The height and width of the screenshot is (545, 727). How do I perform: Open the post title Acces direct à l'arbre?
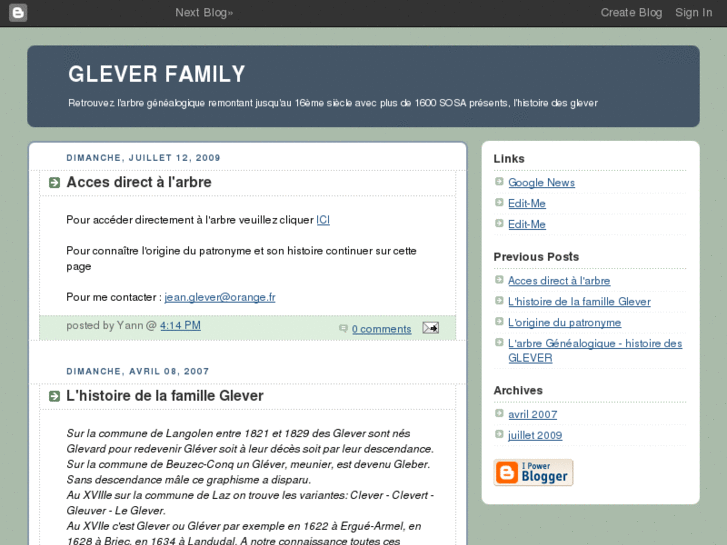click(139, 182)
